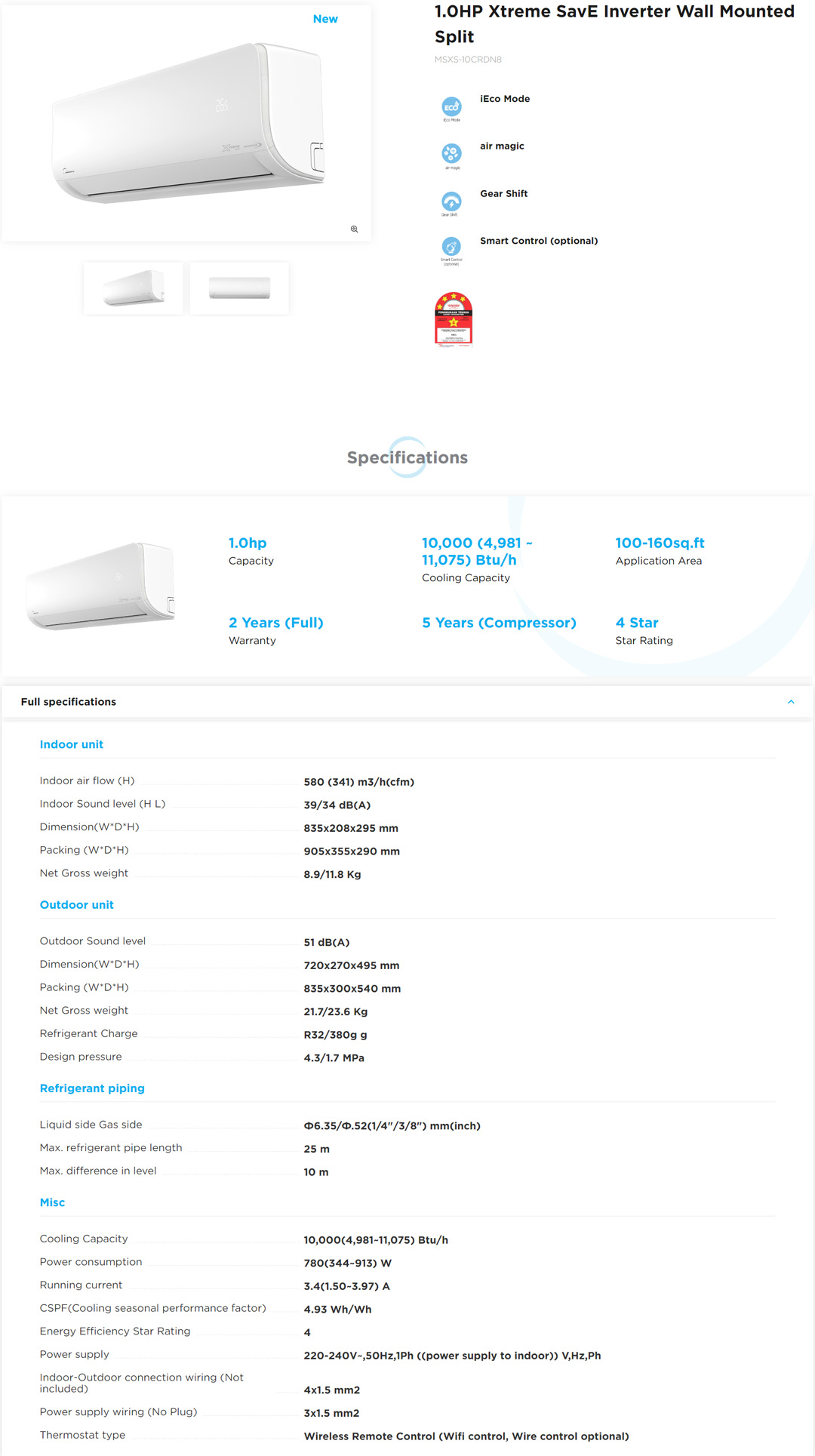
Task: Click the 'Outdoor unit' section heading
Action: click(x=77, y=905)
